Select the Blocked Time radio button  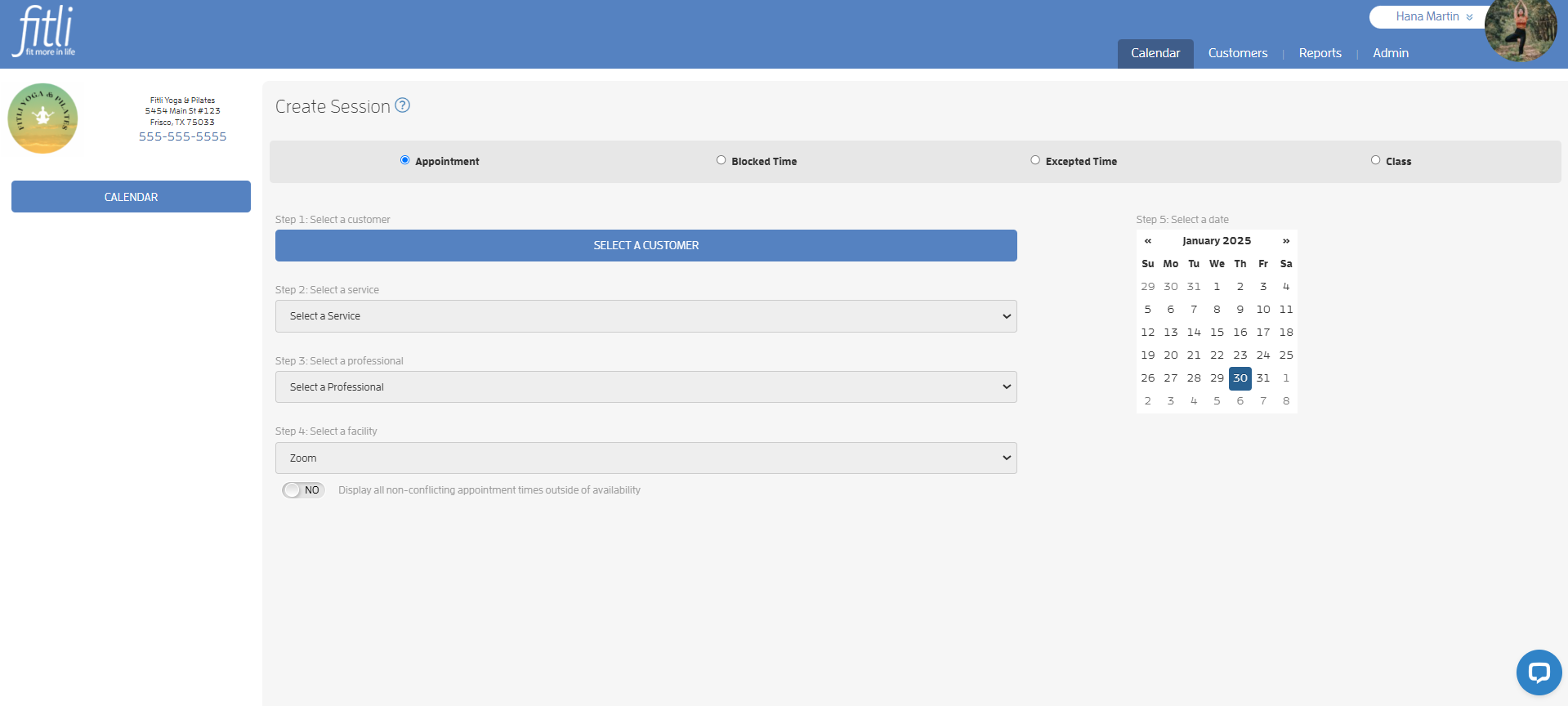pos(721,160)
